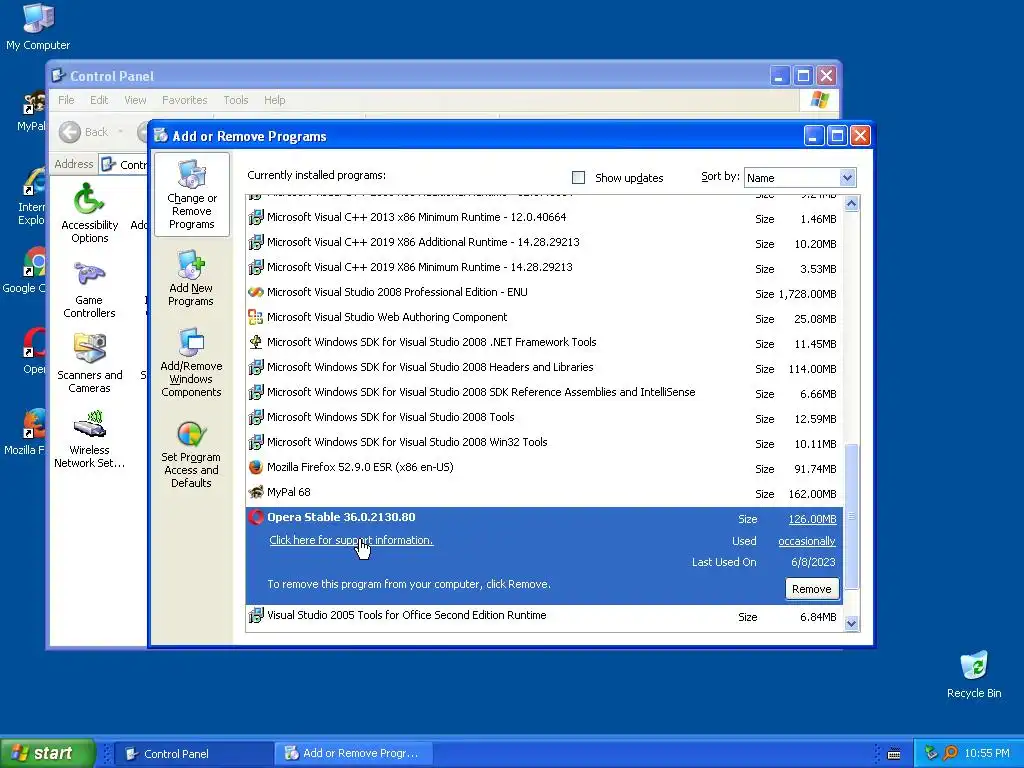Open Add New Programs sidebar icon
This screenshot has width=1024, height=768.
(x=191, y=278)
